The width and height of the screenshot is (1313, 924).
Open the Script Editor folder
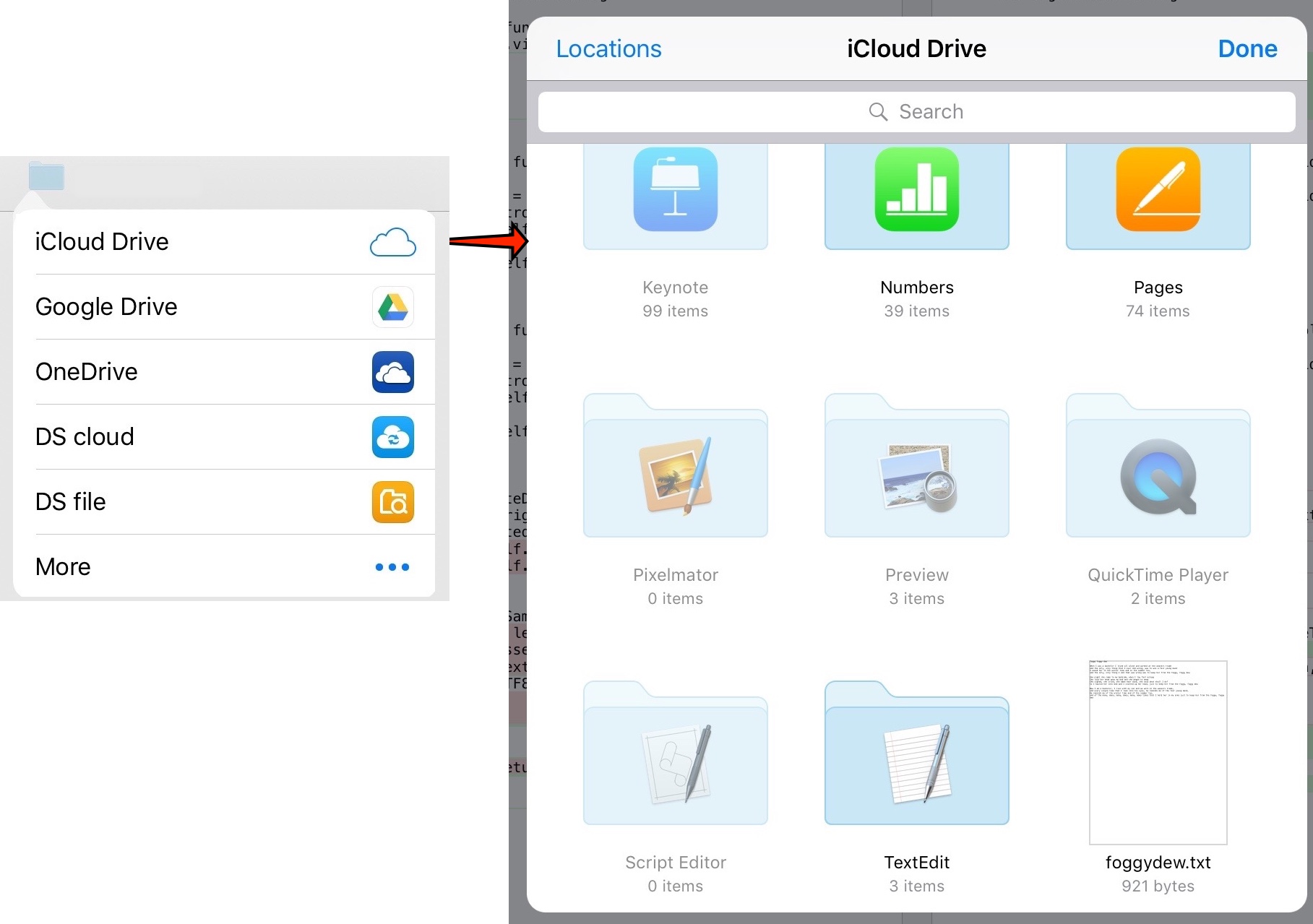[675, 753]
